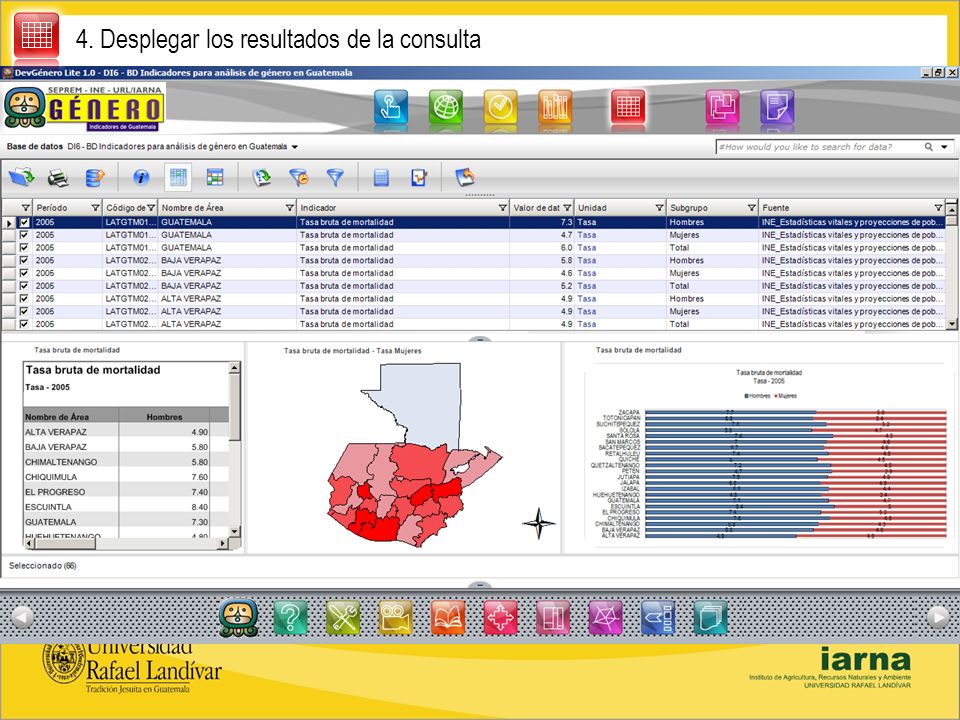Uncheck the ALTA VERAPAZ Mujeres row checkbox
This screenshot has width=960, height=720.
click(x=24, y=312)
